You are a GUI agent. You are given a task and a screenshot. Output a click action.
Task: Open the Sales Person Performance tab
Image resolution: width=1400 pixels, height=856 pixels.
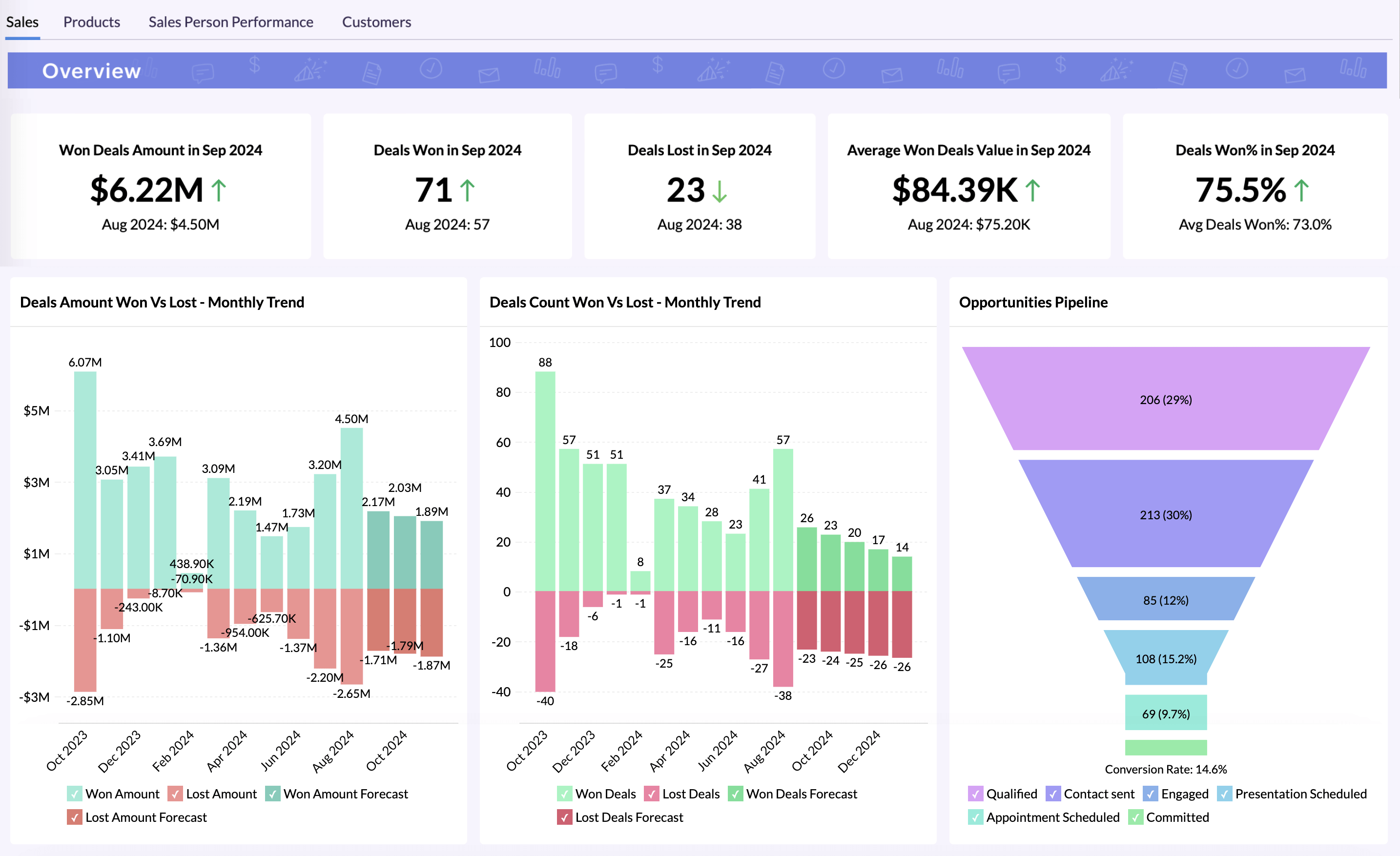click(x=231, y=21)
